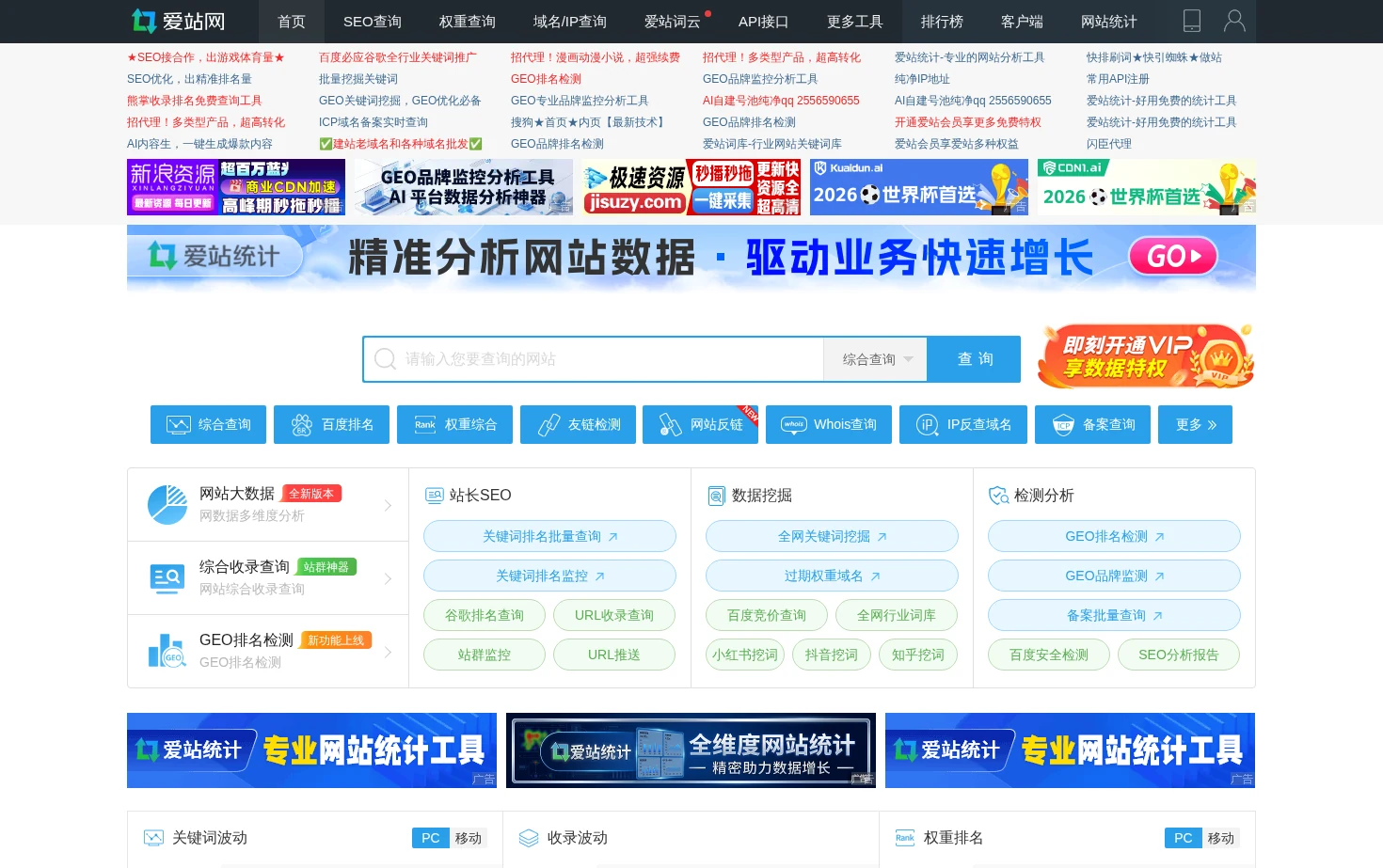The height and width of the screenshot is (868, 1383).
Task: Click the GO arrow on 爱站统计 banner
Action: [1172, 256]
